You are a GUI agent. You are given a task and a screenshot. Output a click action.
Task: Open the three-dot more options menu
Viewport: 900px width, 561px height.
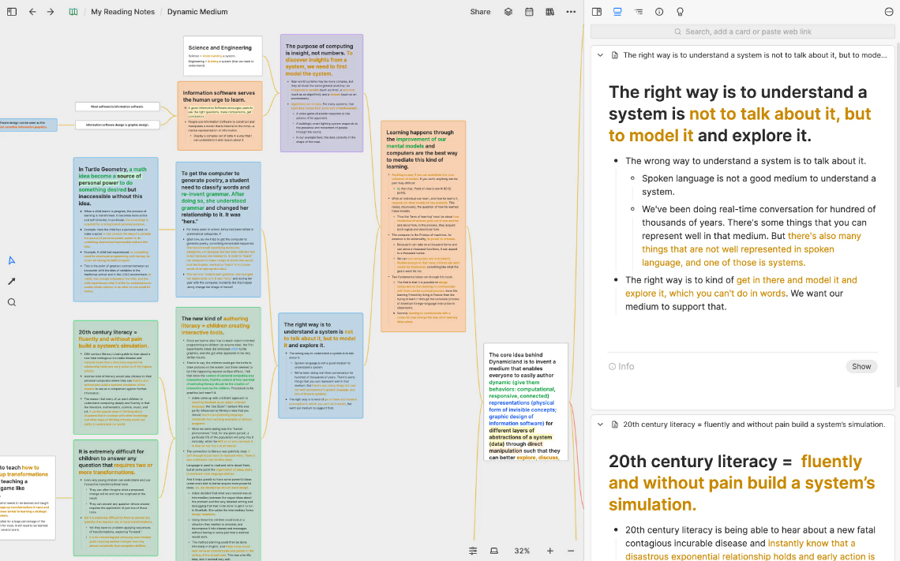click(571, 12)
